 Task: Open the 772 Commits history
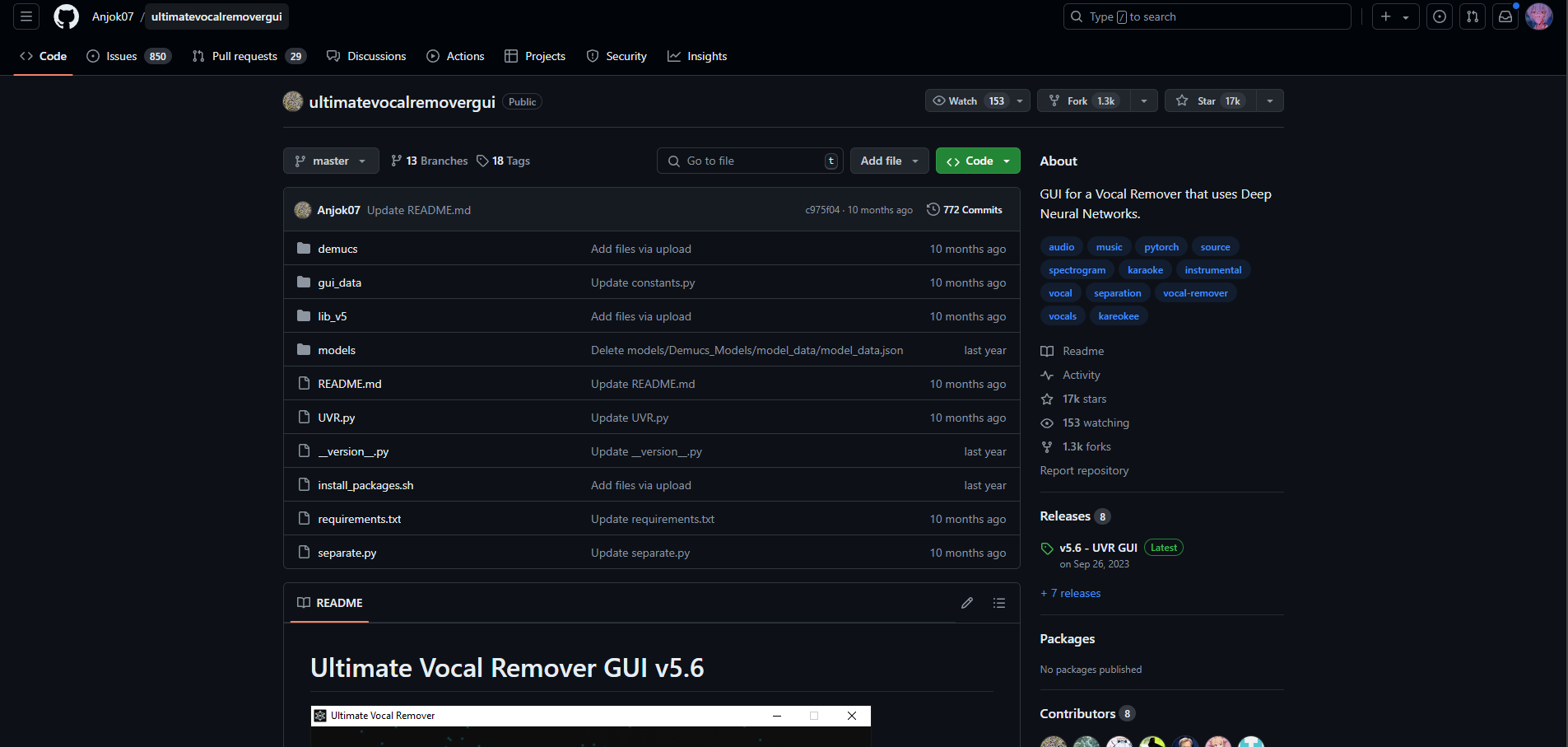pos(965,210)
